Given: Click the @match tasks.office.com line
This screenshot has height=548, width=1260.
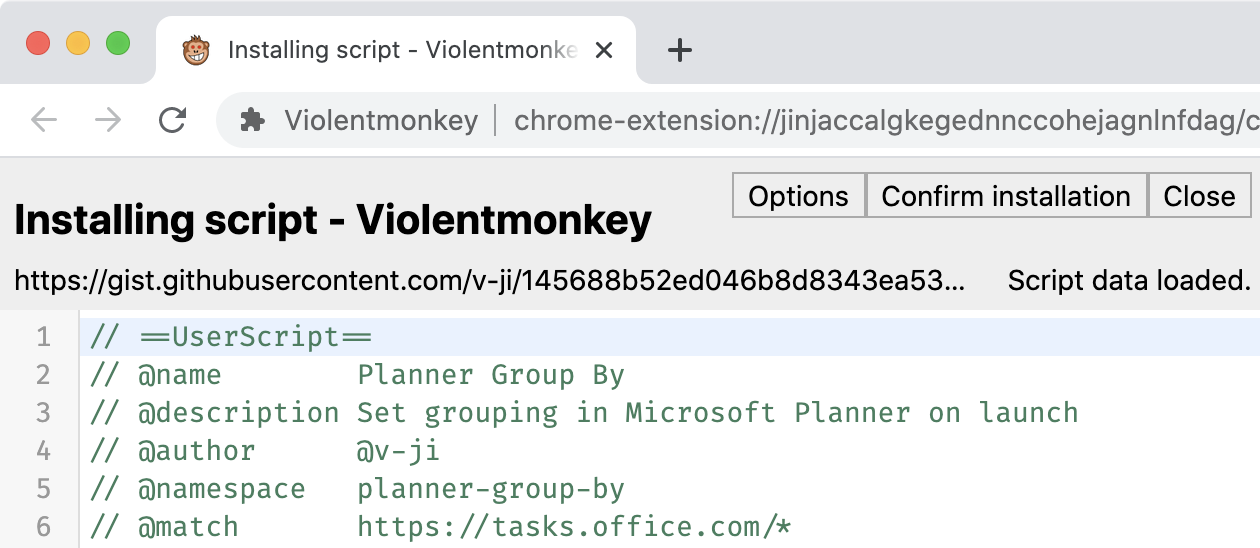Looking at the screenshot, I should [x=441, y=527].
